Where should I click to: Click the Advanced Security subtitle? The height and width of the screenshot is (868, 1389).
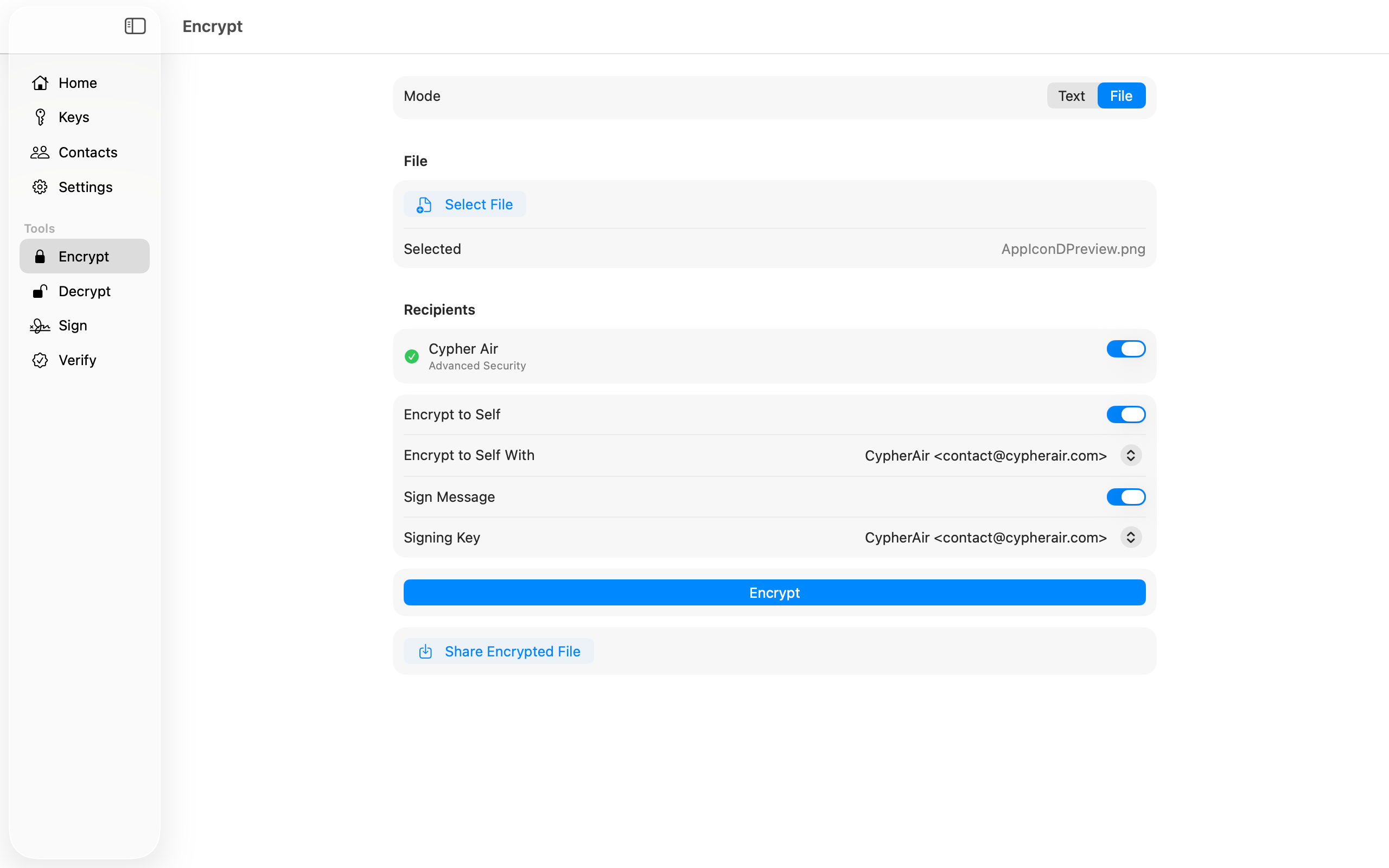click(x=477, y=366)
